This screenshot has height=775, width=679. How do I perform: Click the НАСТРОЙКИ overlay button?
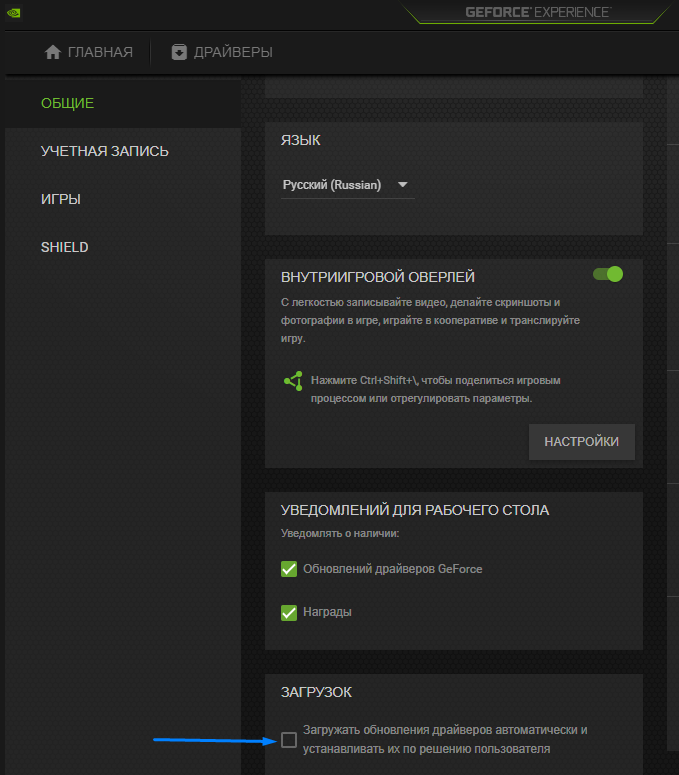coord(582,442)
